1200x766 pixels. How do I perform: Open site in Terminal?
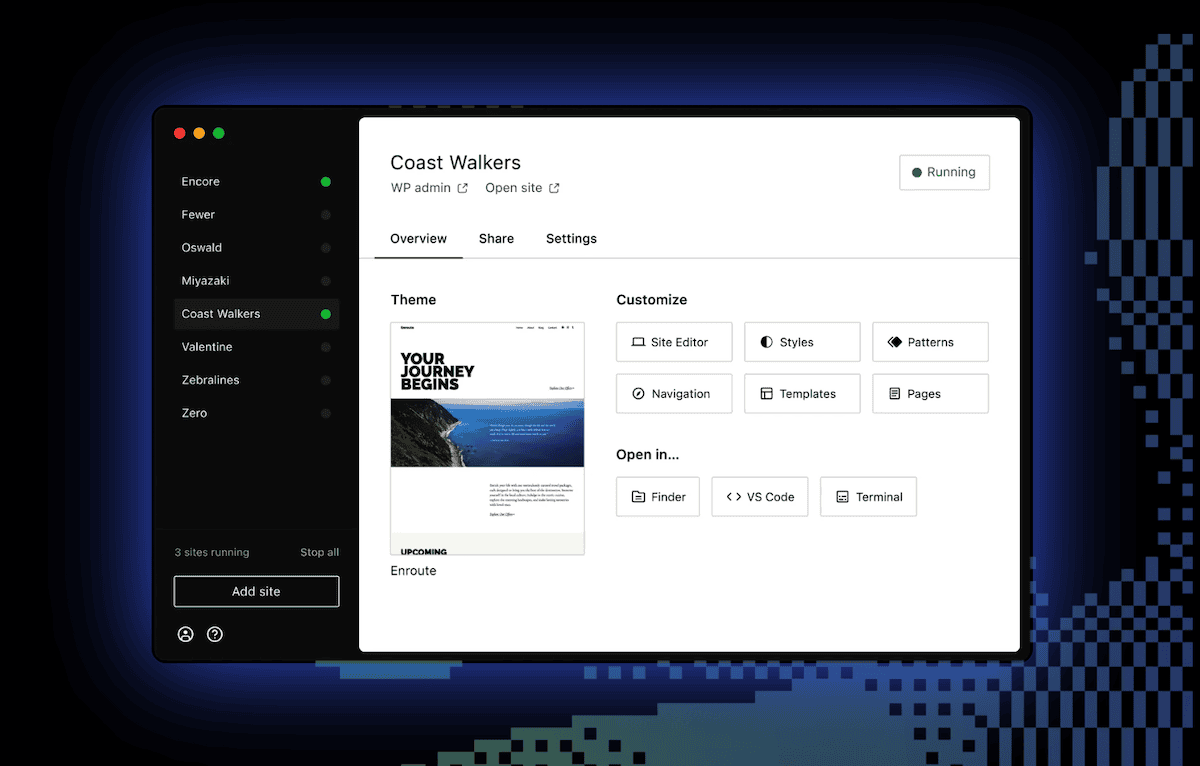click(868, 497)
